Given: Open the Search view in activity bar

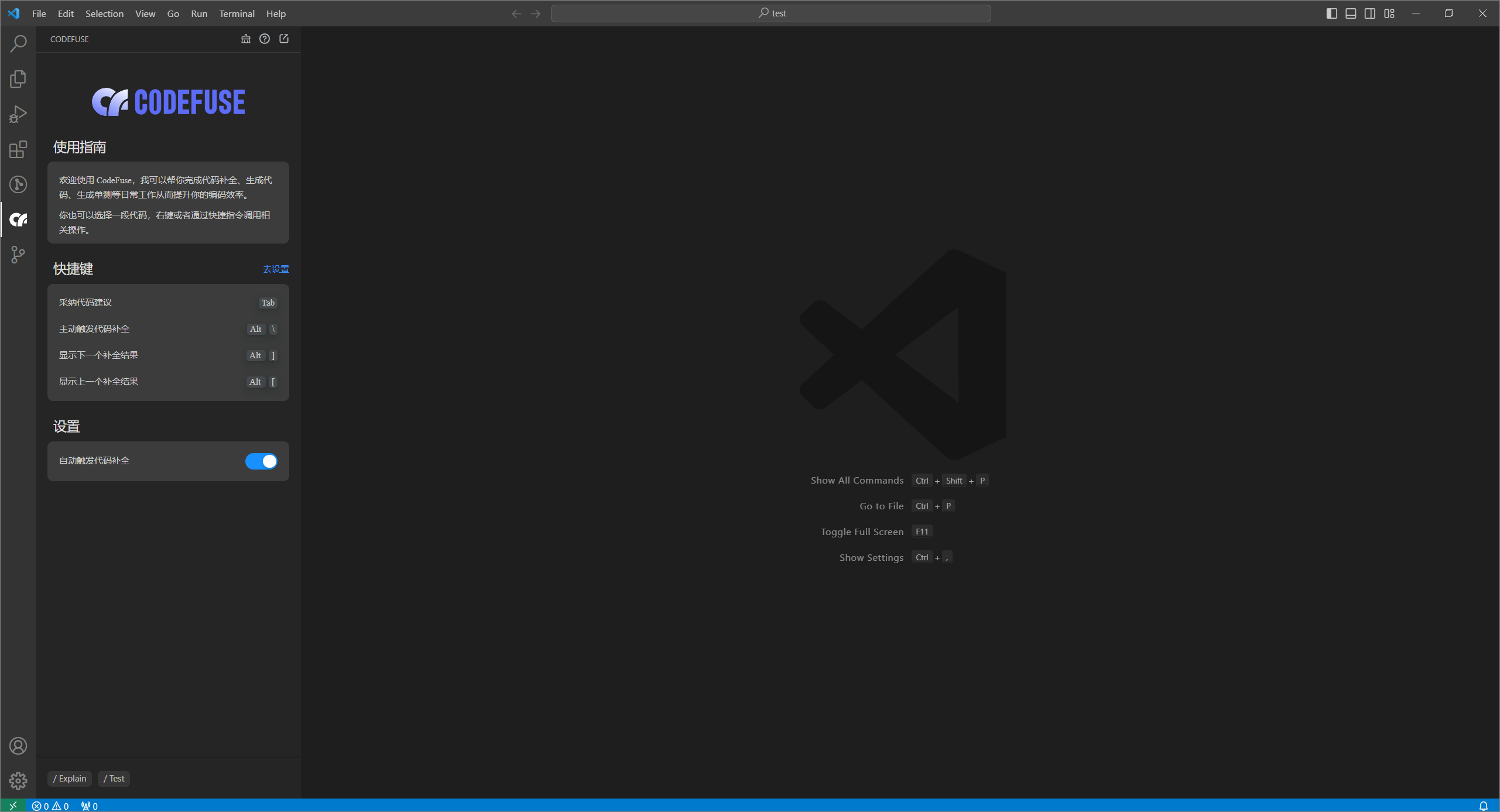Looking at the screenshot, I should [18, 43].
